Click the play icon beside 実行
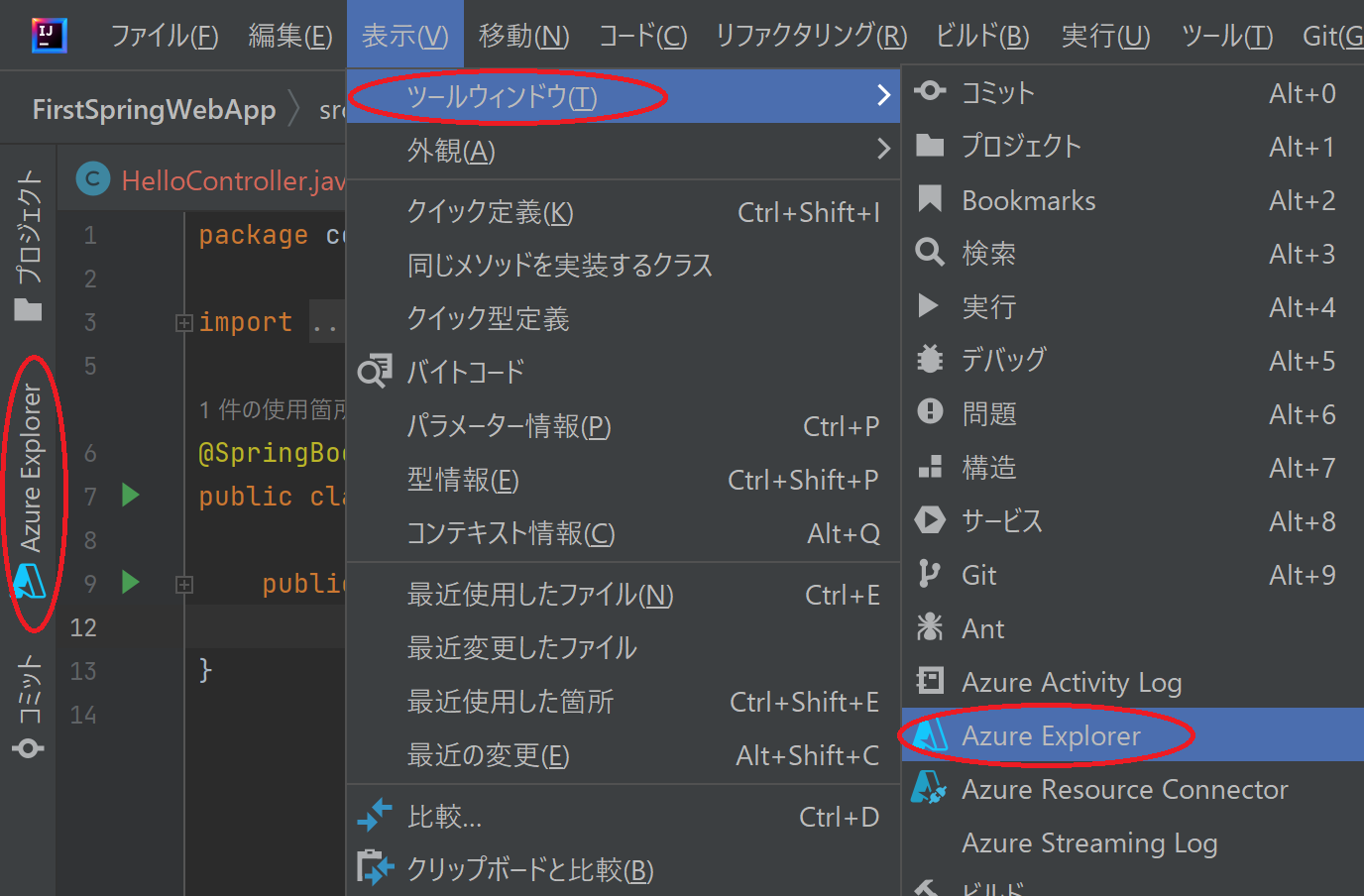The image size is (1364, 896). [x=929, y=306]
